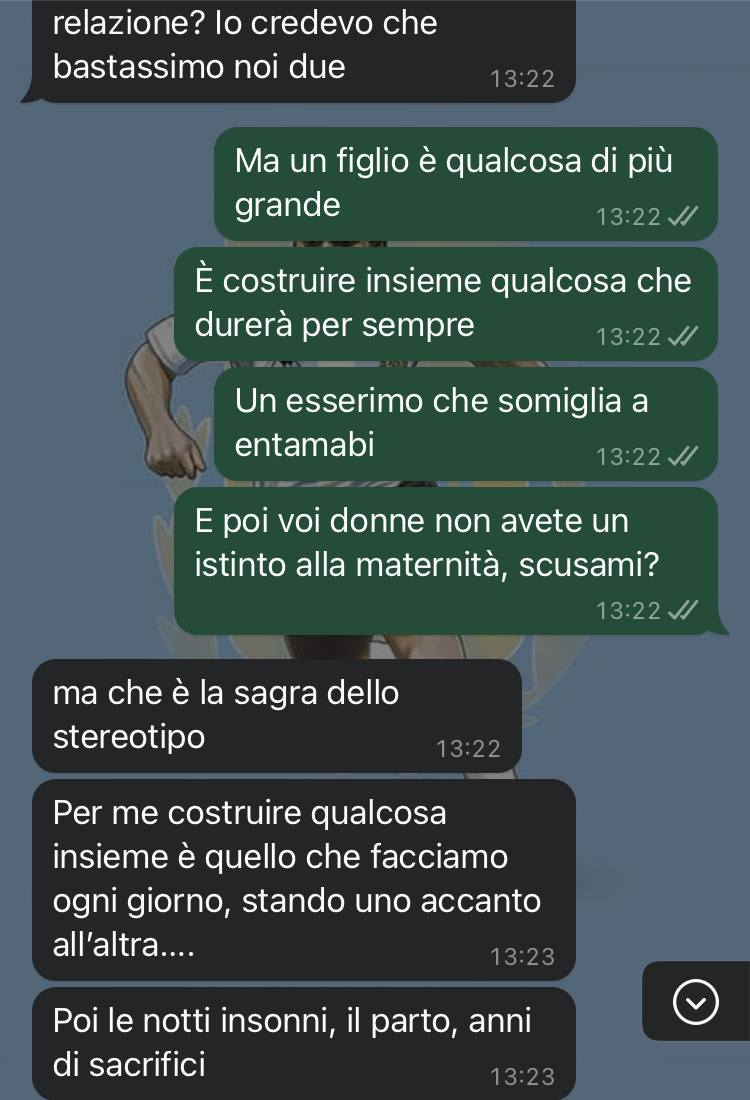Select the 'È costruire insieme qualcosa' bubble
750x1100 pixels.
pos(446,304)
